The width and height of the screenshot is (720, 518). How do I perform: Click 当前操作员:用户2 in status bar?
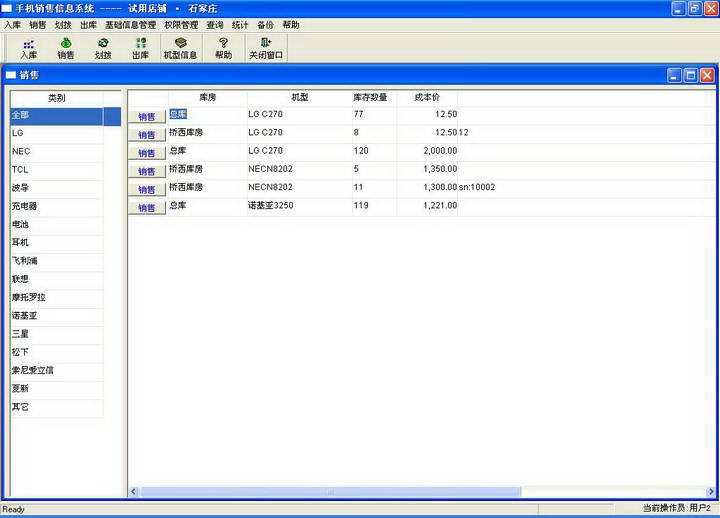(676, 508)
